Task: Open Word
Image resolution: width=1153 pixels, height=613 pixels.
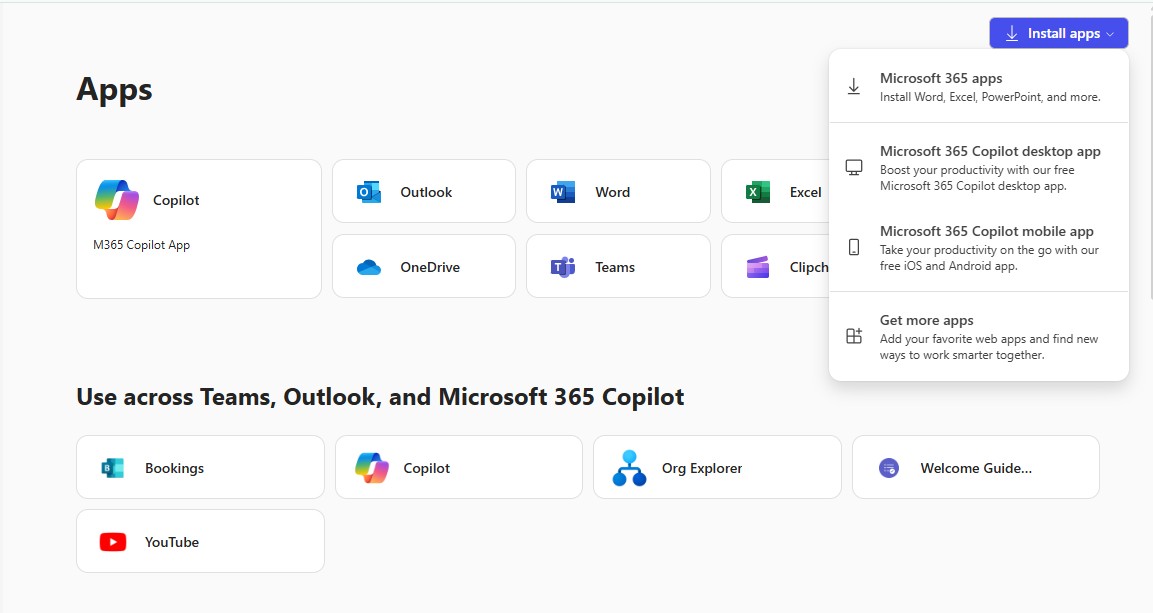Action: [x=613, y=191]
